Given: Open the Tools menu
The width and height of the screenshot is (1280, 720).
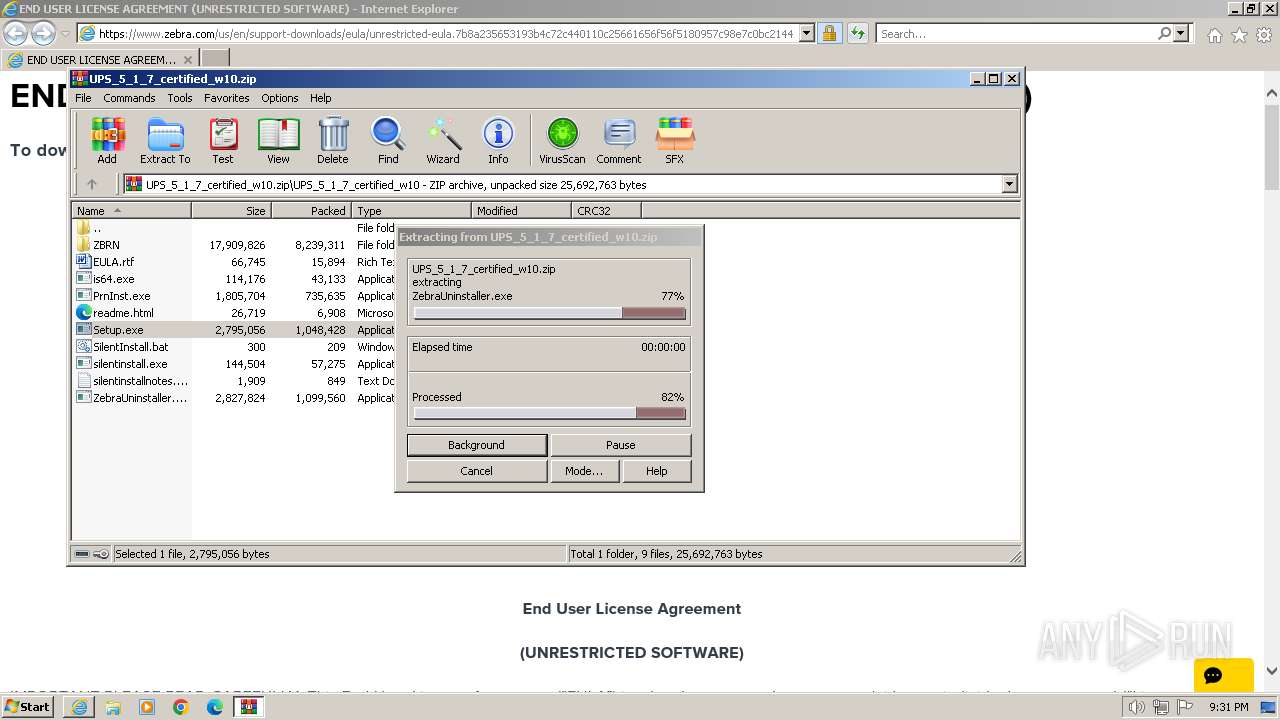Looking at the screenshot, I should coord(180,98).
